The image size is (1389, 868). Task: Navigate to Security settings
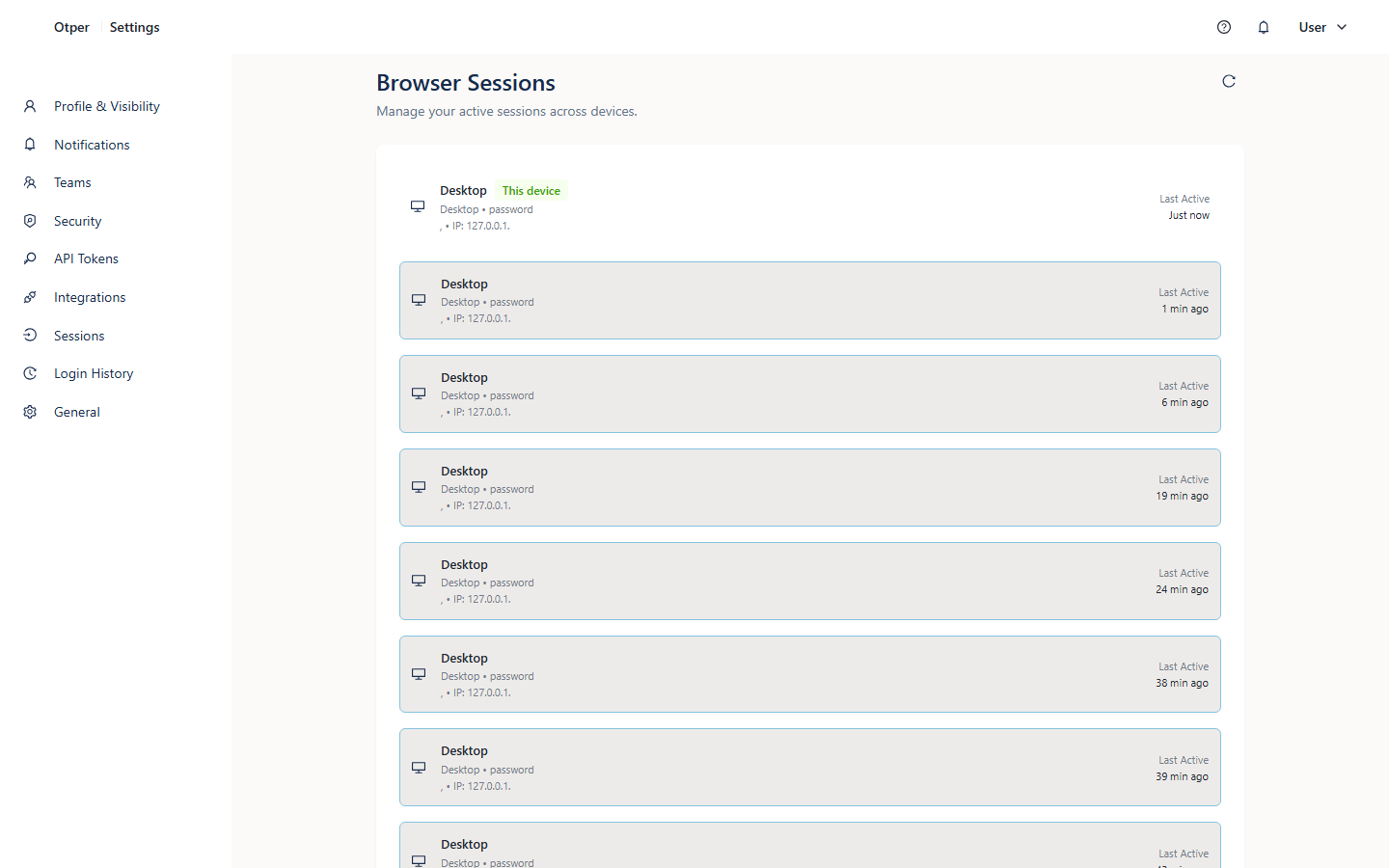77,221
